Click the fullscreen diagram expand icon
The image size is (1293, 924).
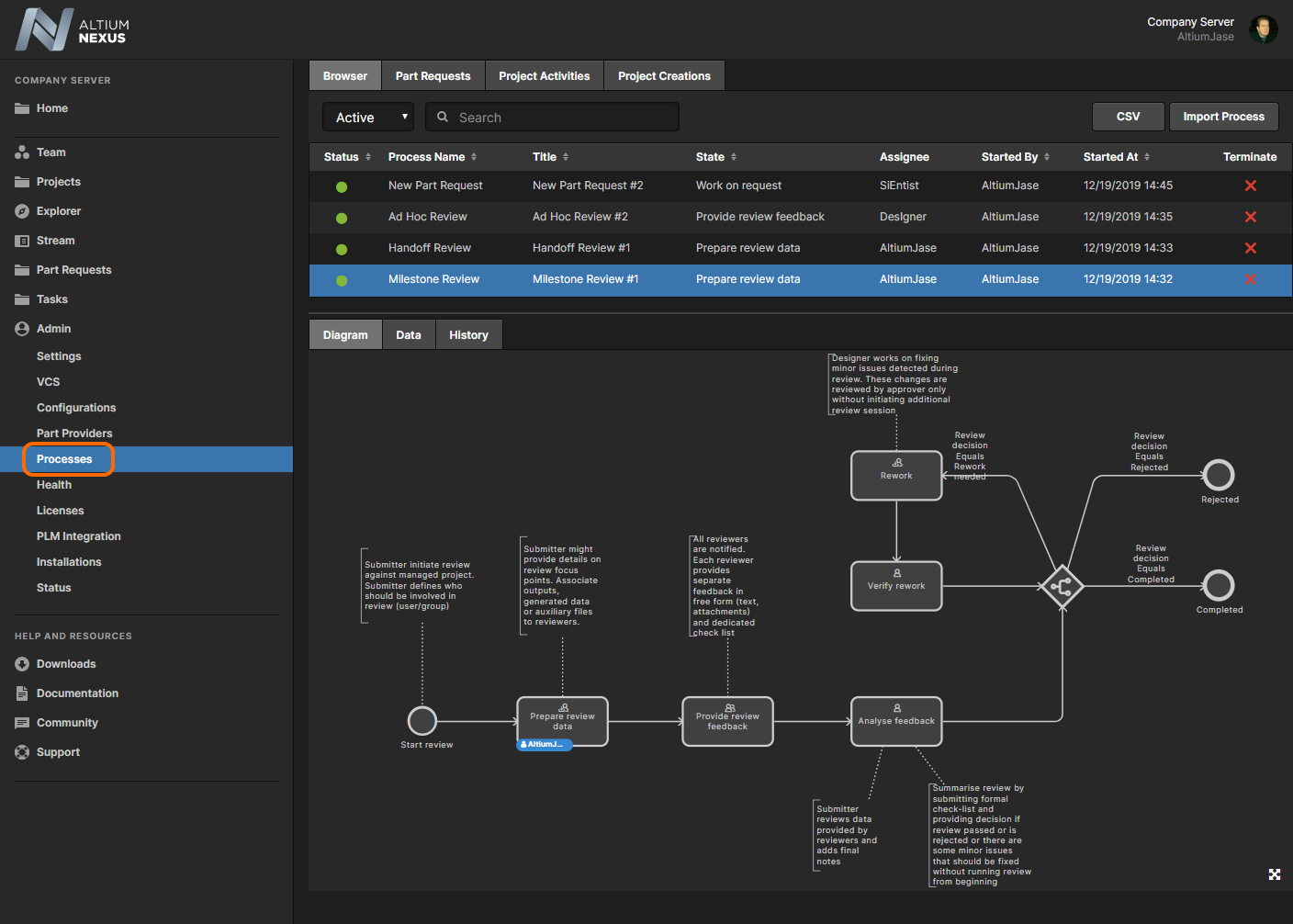[x=1274, y=874]
